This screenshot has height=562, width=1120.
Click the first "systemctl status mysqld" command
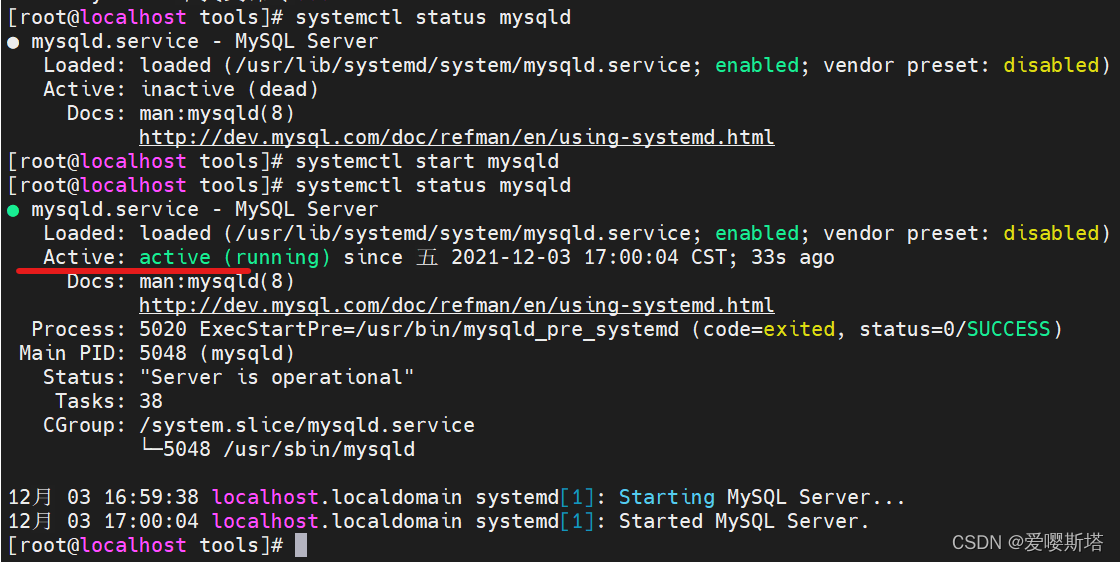(x=433, y=17)
